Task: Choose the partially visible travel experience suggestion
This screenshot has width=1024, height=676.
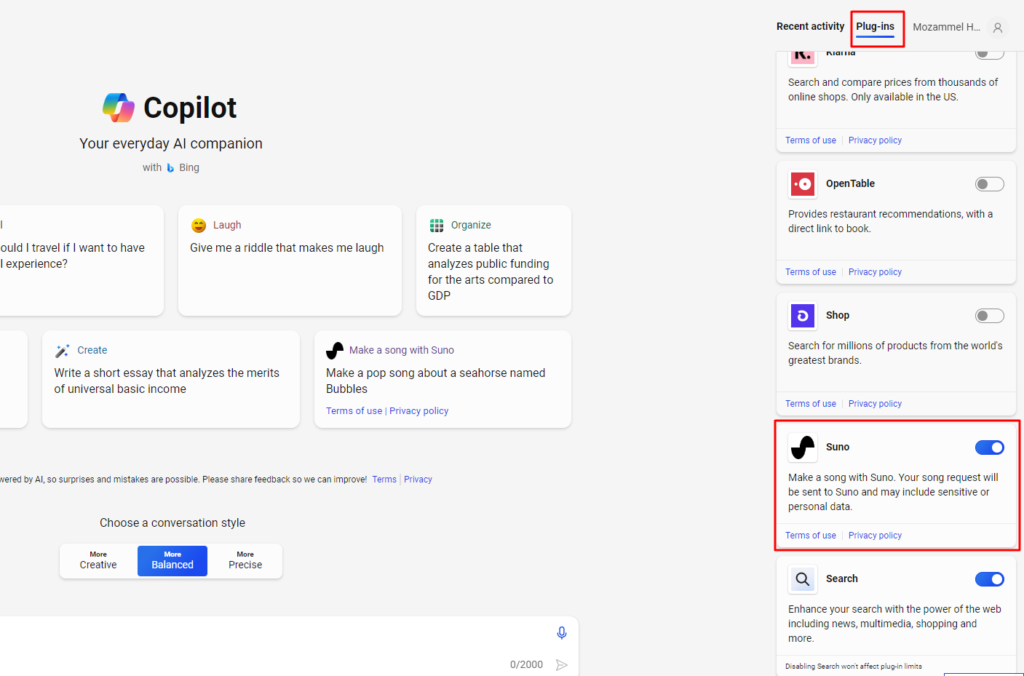Action: tap(82, 261)
